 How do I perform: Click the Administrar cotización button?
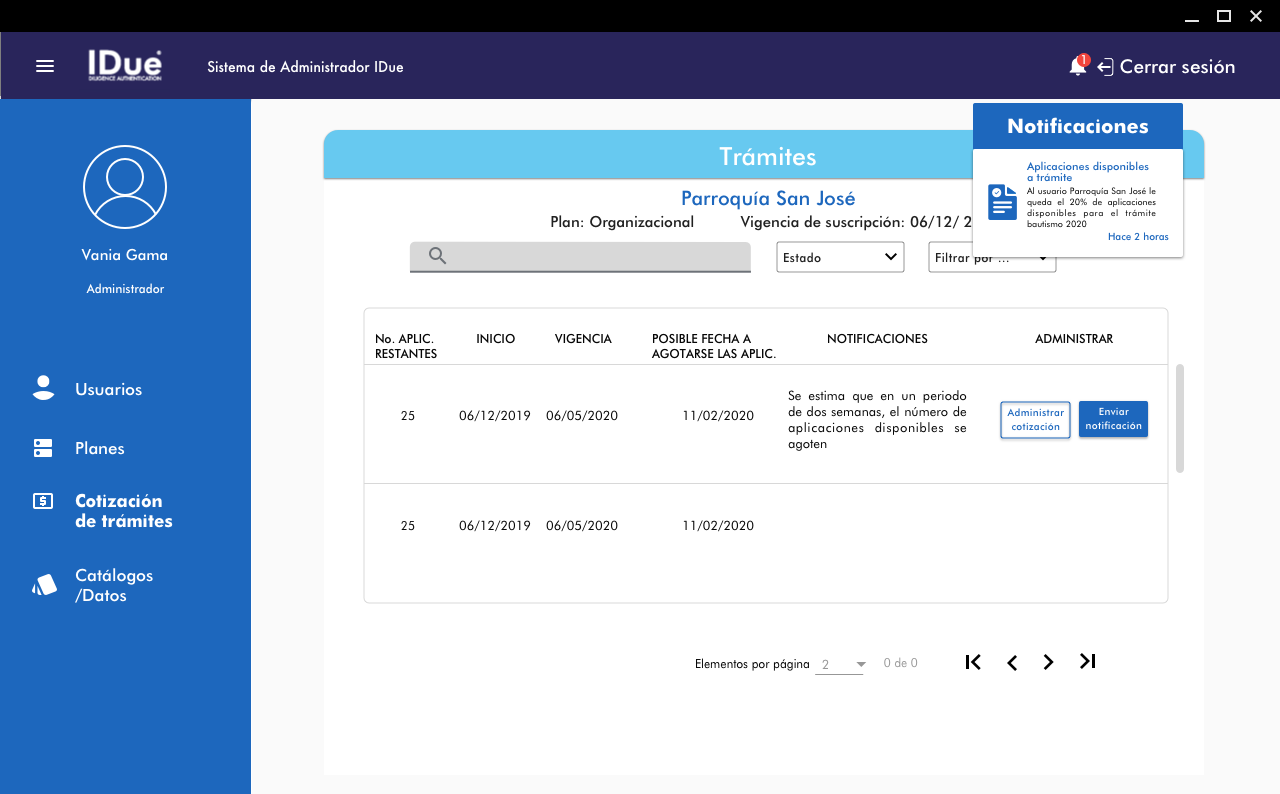tap(1035, 420)
